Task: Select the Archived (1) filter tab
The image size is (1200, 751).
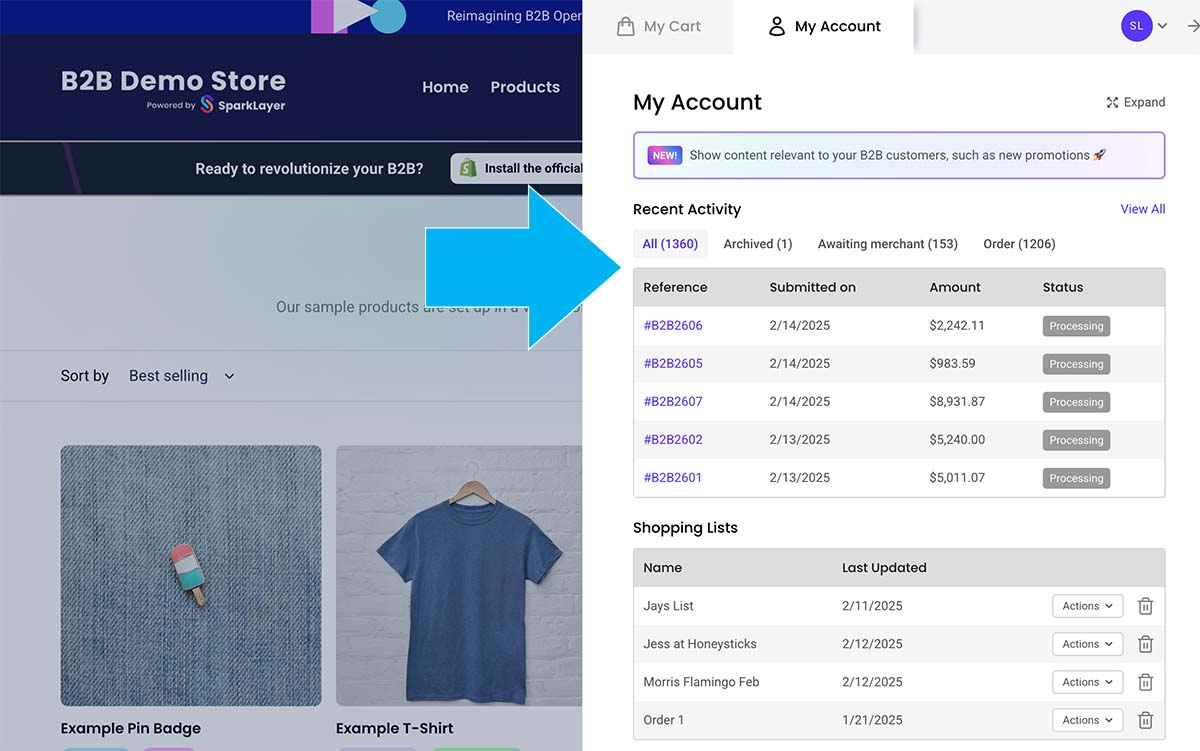Action: click(x=757, y=244)
